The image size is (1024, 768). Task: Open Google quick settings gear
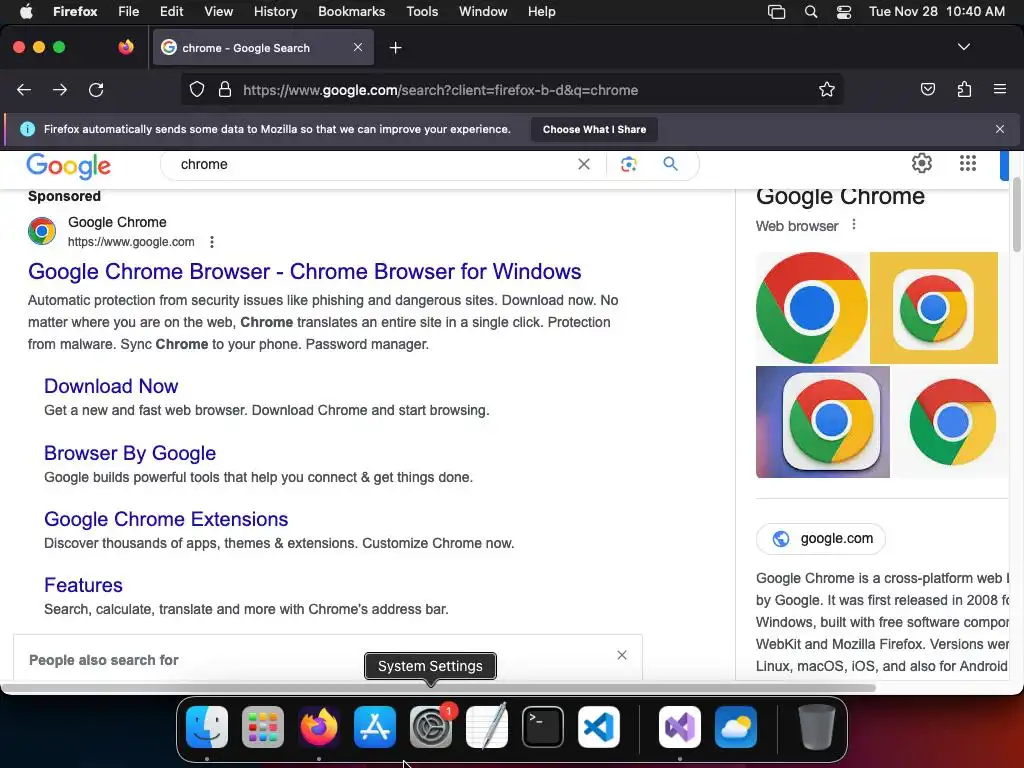[x=921, y=163]
